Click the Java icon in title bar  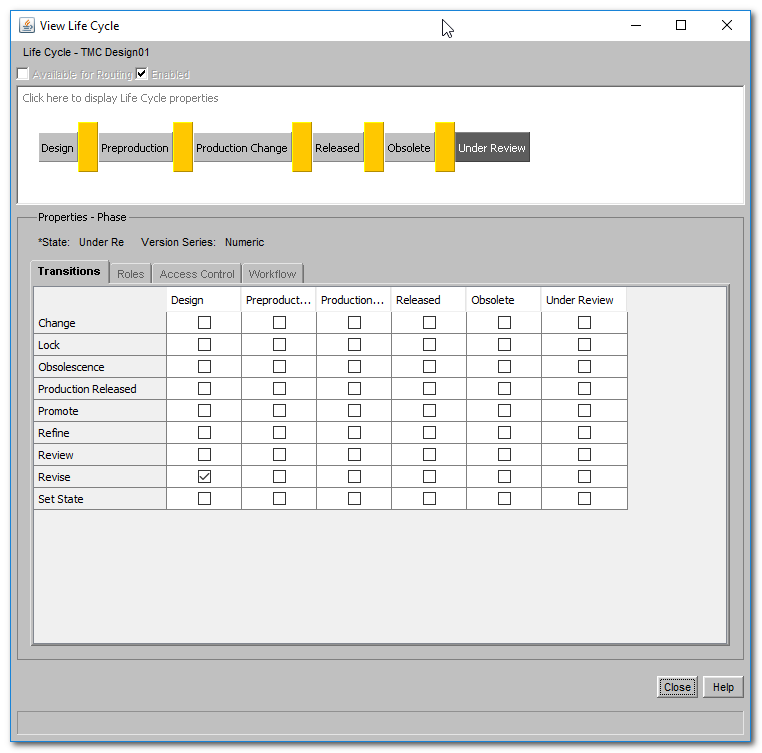(x=26, y=25)
